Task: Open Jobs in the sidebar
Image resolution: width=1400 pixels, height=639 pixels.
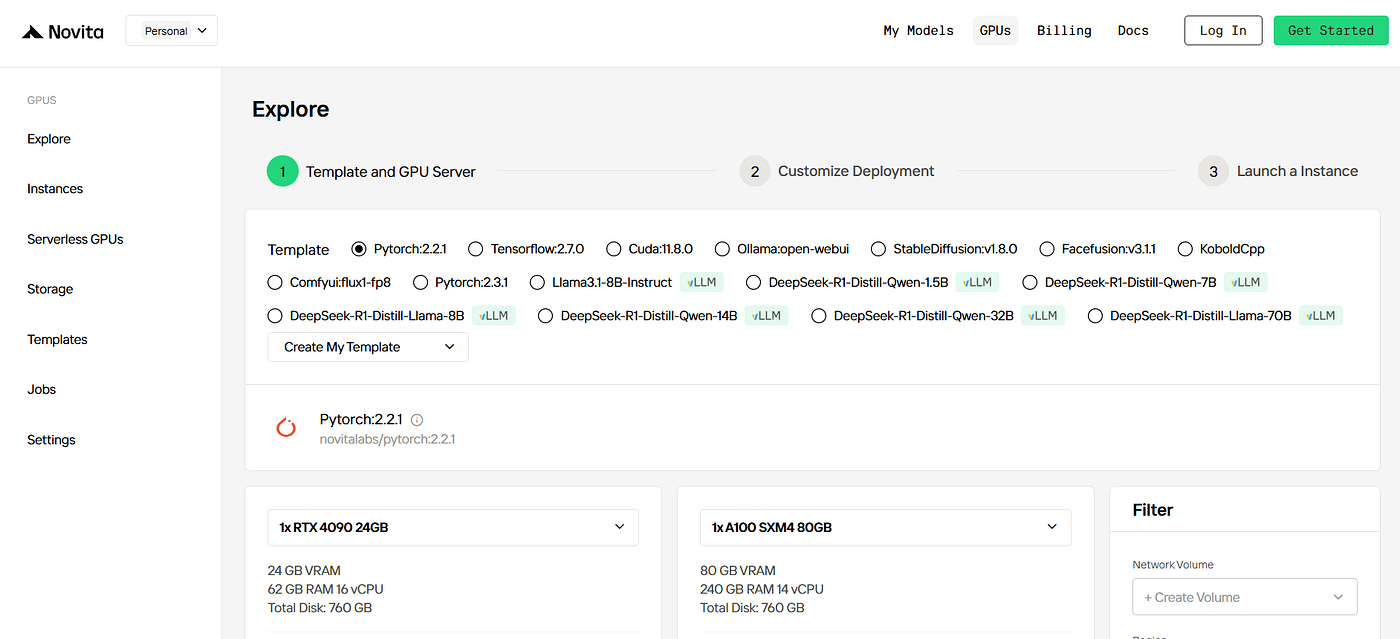Action: 42,389
